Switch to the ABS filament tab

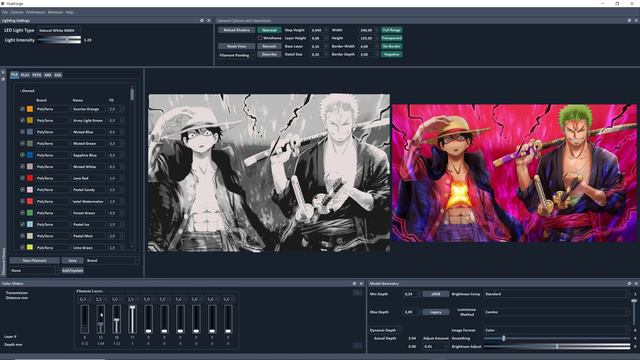pos(48,75)
